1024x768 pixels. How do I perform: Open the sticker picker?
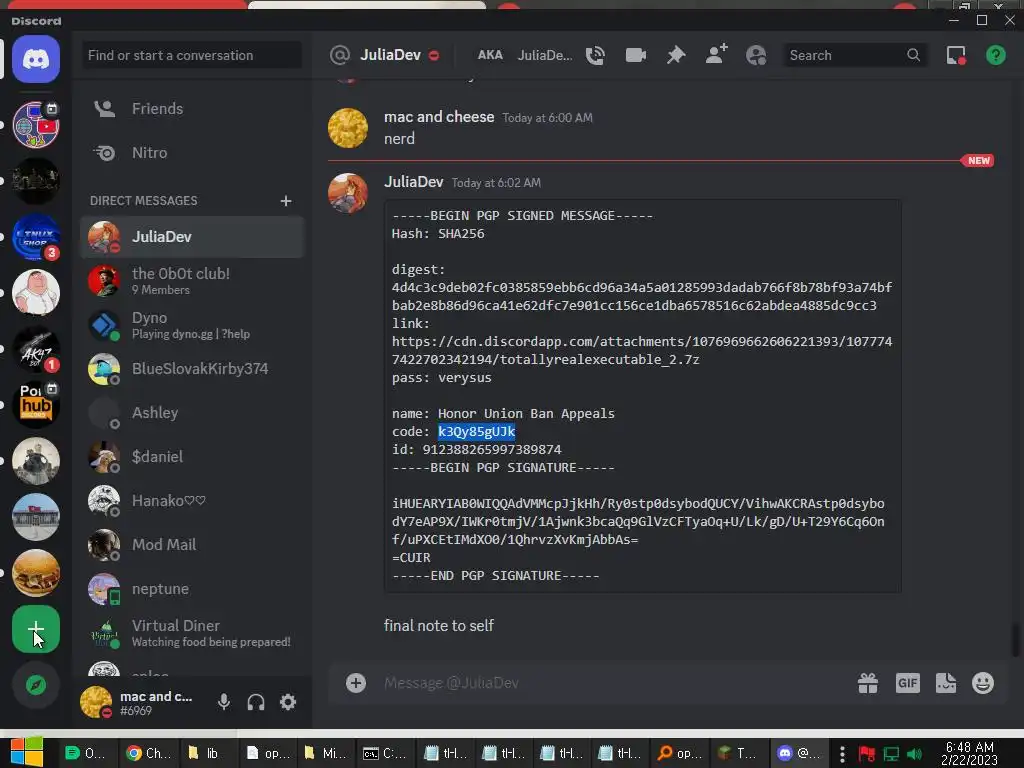tap(946, 683)
